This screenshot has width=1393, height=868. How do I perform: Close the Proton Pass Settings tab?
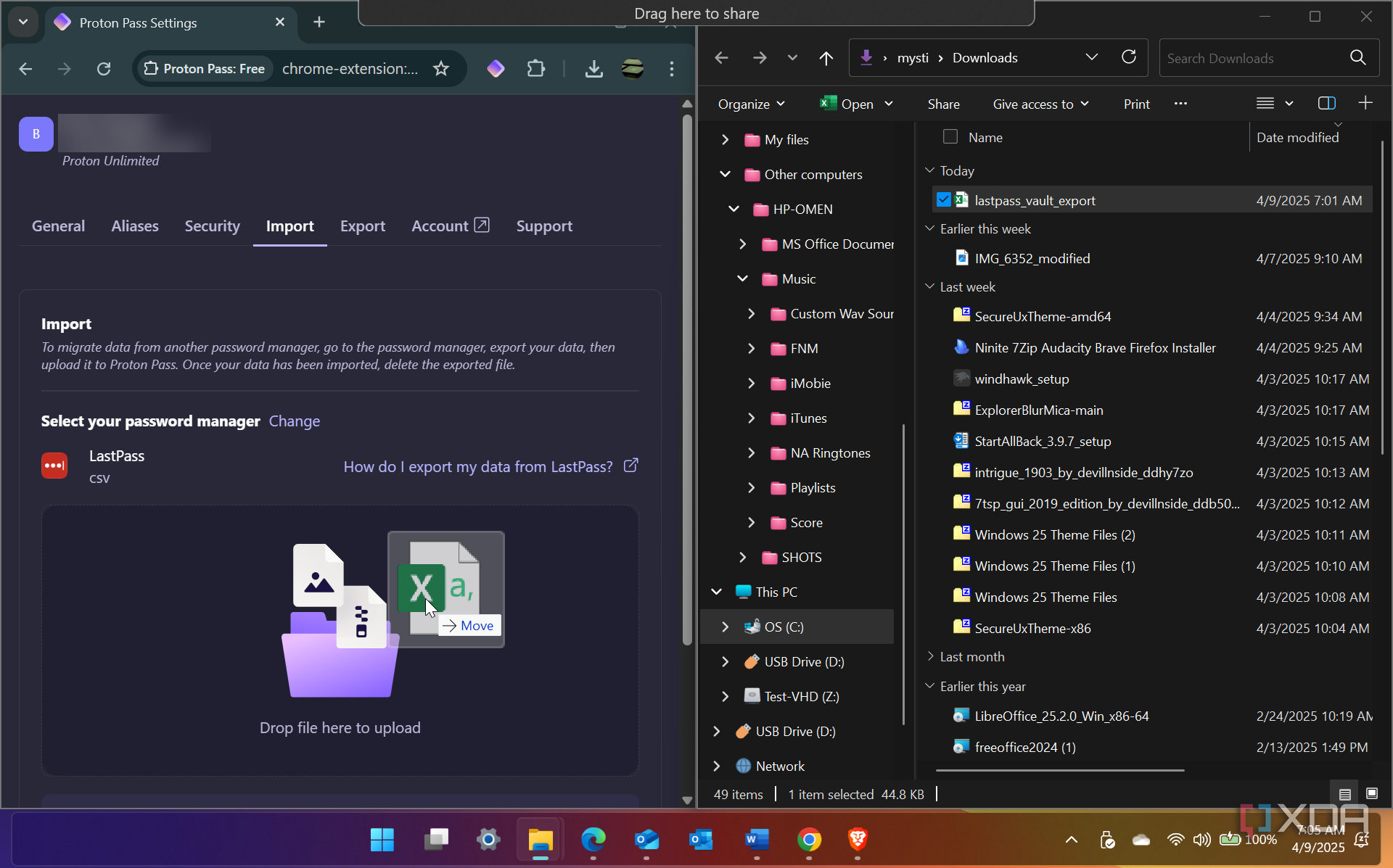pos(280,22)
